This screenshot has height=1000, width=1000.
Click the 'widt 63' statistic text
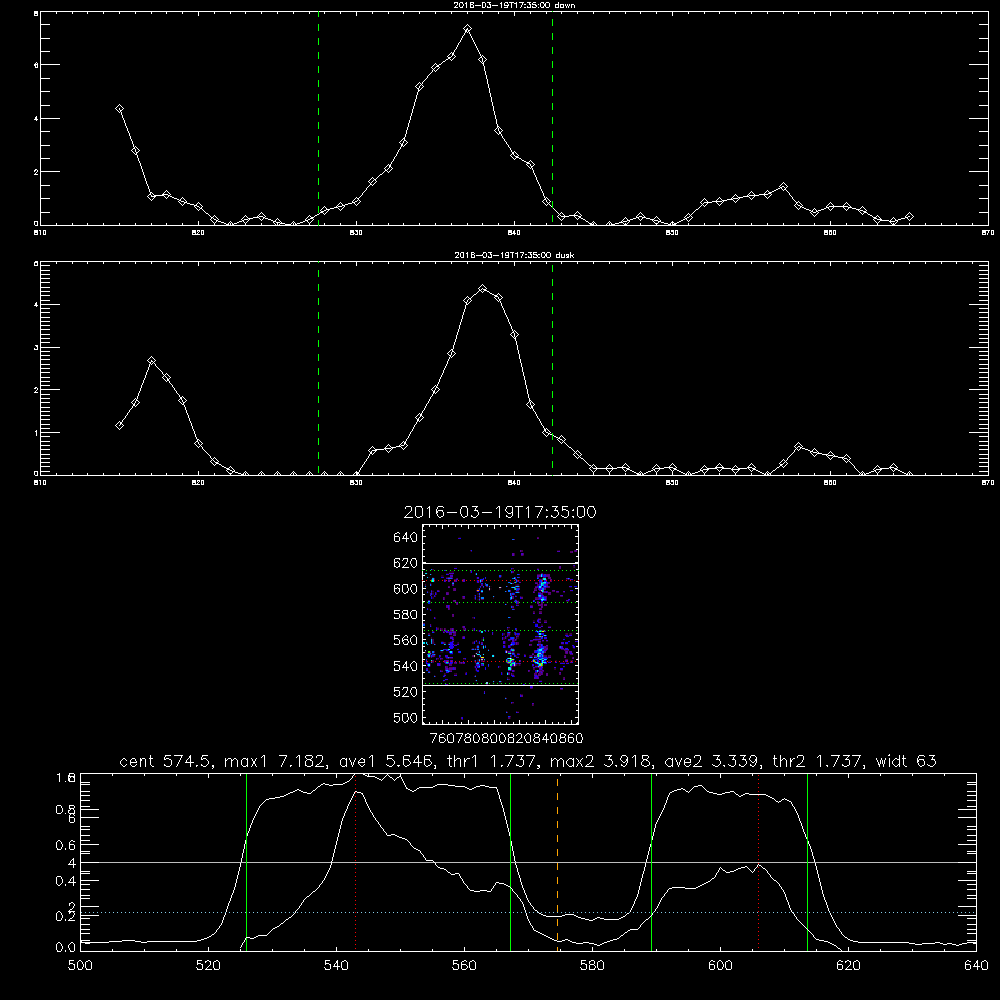click(x=906, y=761)
